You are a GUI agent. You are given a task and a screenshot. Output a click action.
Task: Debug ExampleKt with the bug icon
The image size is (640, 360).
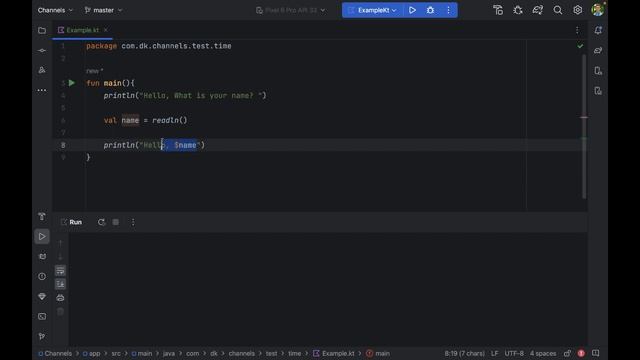pos(430,10)
